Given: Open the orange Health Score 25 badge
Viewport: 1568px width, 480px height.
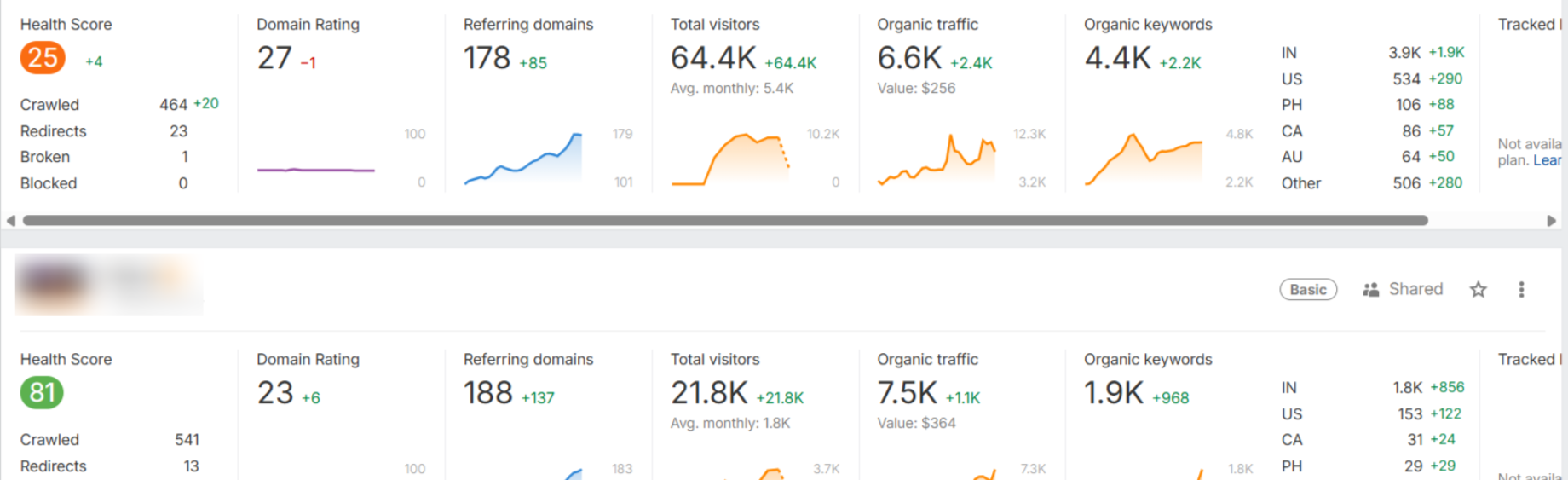Looking at the screenshot, I should (x=43, y=58).
